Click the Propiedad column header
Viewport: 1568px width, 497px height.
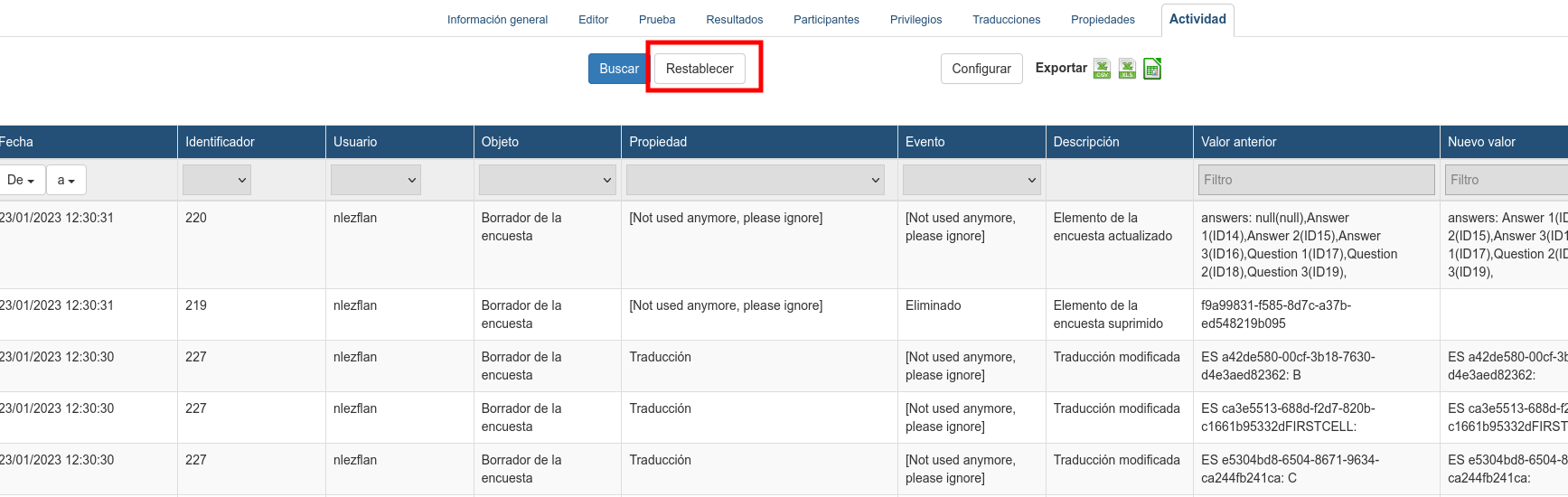(759, 142)
